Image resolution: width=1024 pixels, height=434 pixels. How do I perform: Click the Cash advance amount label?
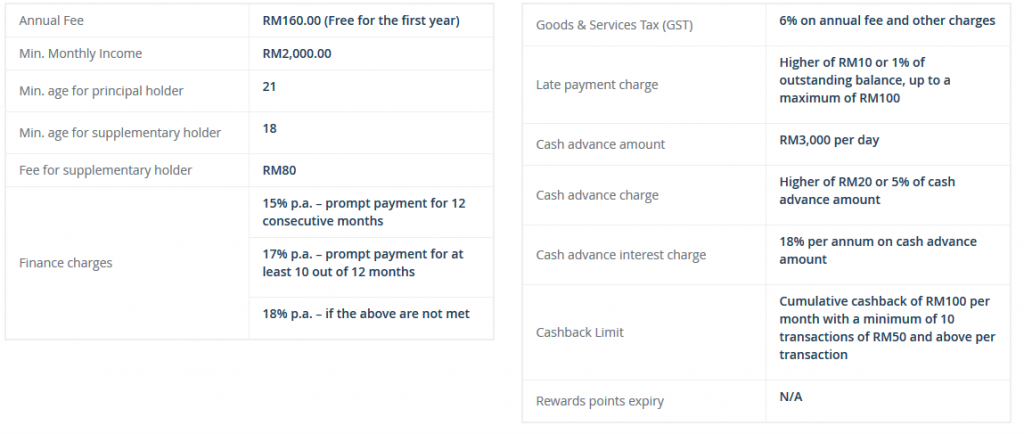click(x=600, y=145)
